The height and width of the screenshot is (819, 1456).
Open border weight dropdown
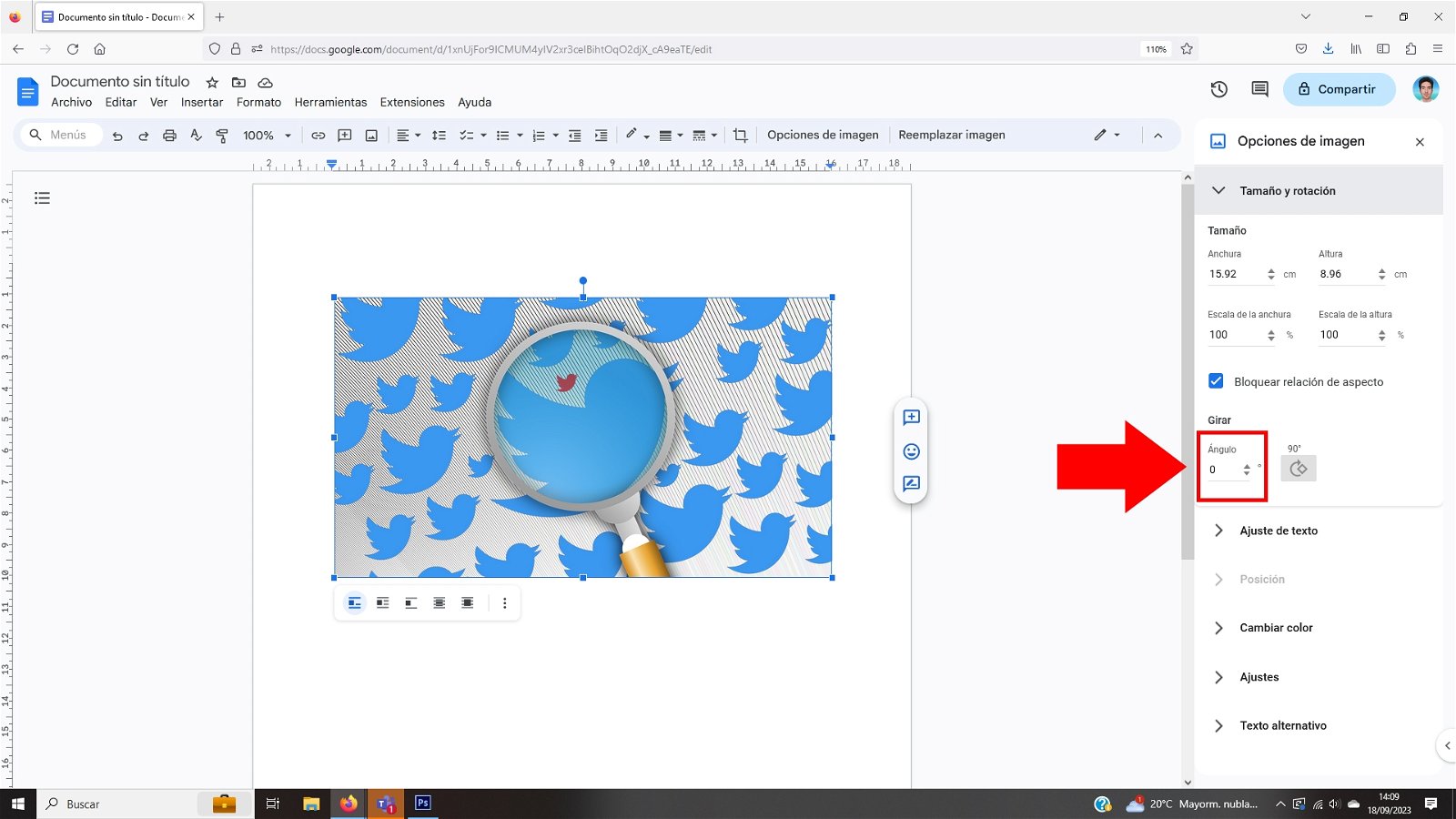pos(671,136)
